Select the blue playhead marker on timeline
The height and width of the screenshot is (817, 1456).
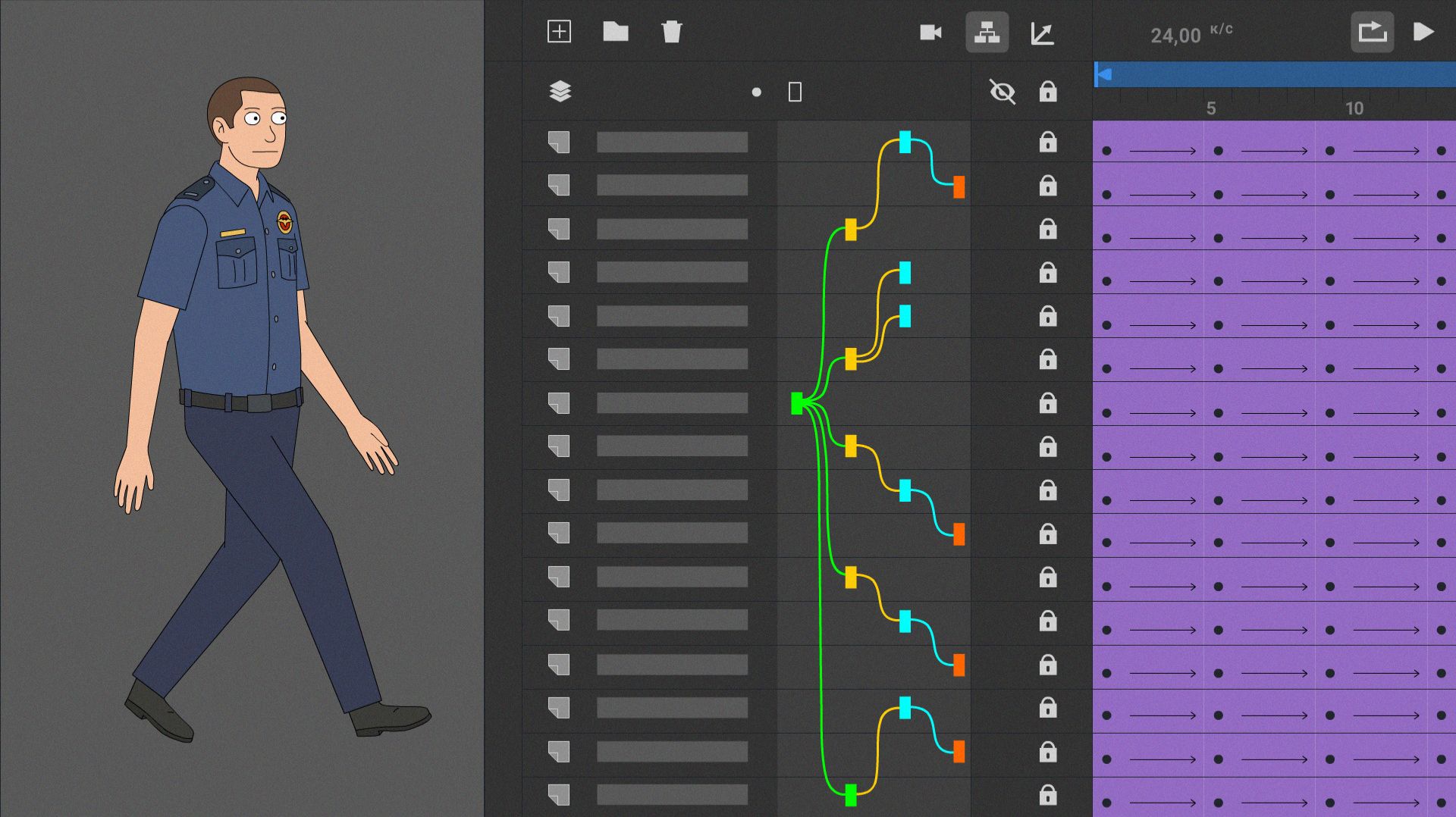point(1103,74)
